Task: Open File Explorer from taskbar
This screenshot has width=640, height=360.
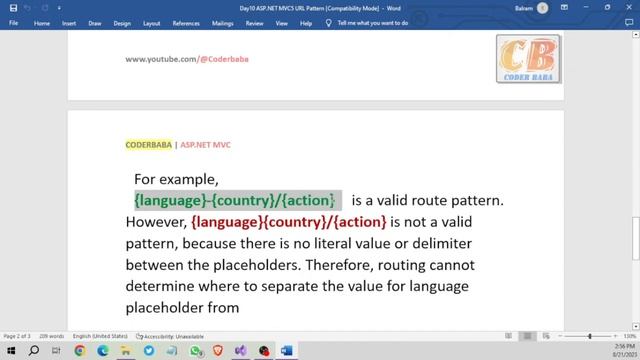Action: 126,351
